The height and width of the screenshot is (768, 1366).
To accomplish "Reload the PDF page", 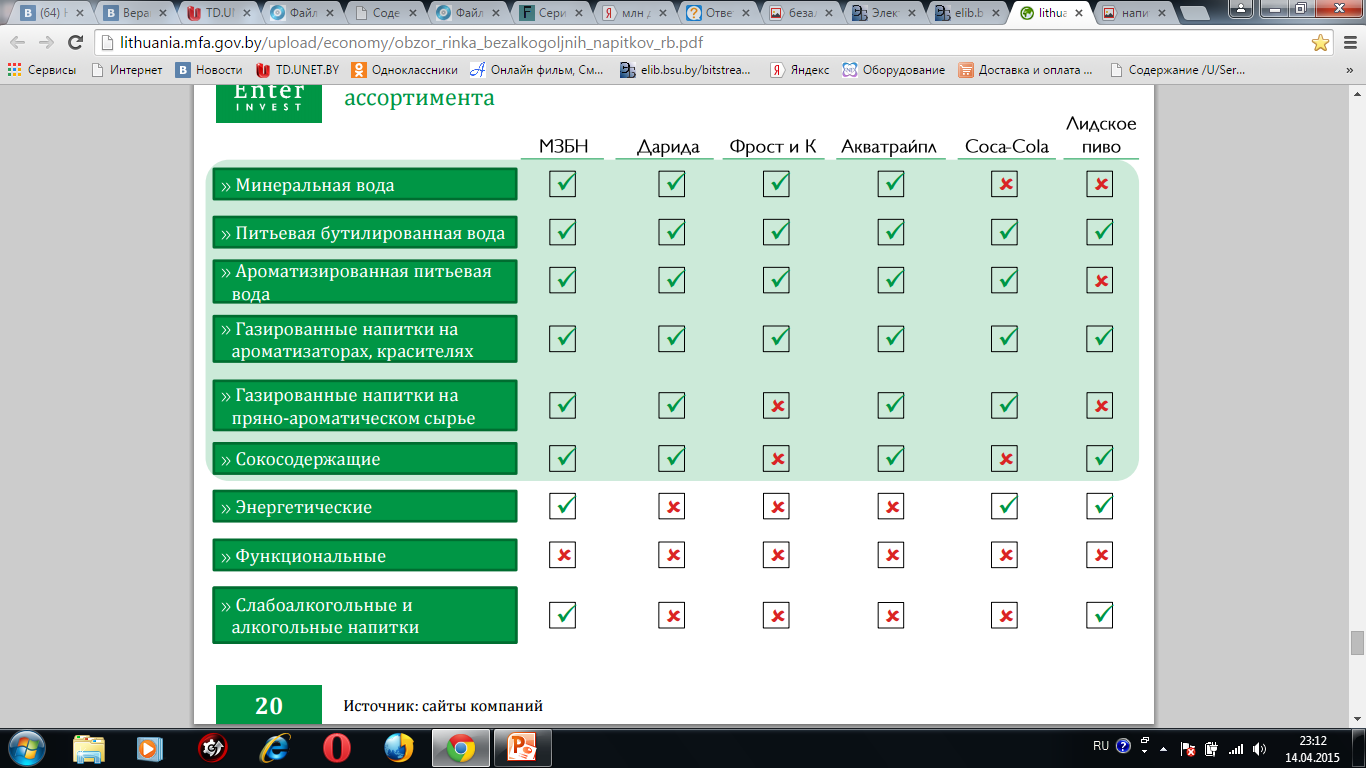I will tap(75, 43).
